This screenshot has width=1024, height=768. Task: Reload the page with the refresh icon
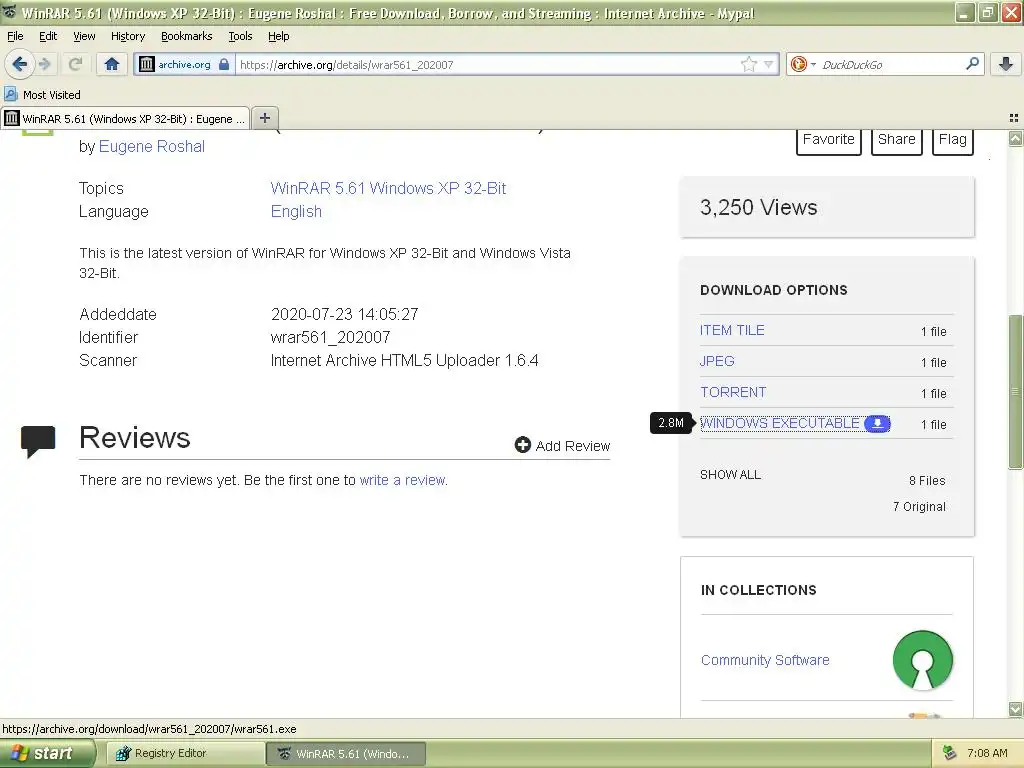tap(75, 64)
